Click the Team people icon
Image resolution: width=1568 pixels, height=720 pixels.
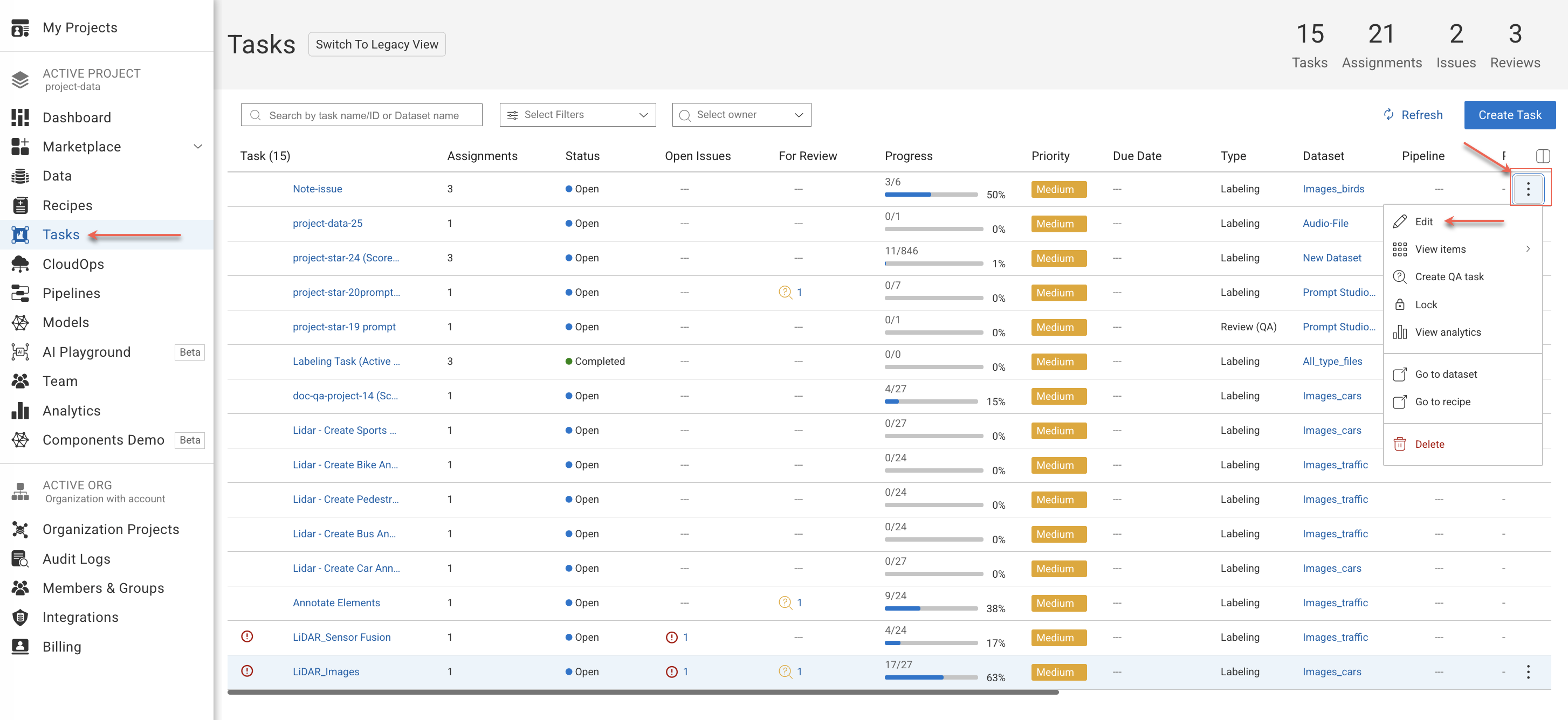pos(20,381)
